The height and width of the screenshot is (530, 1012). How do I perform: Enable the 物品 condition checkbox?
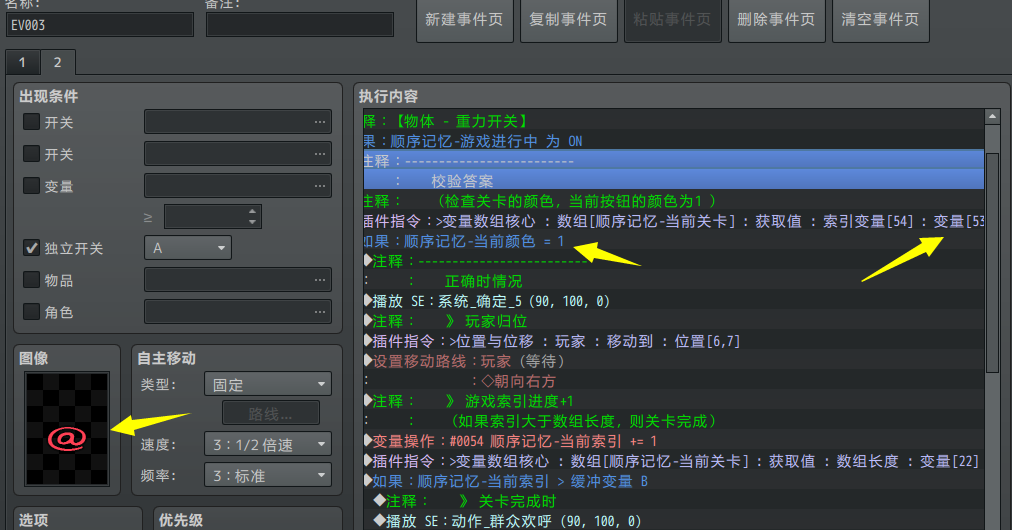click(x=32, y=281)
